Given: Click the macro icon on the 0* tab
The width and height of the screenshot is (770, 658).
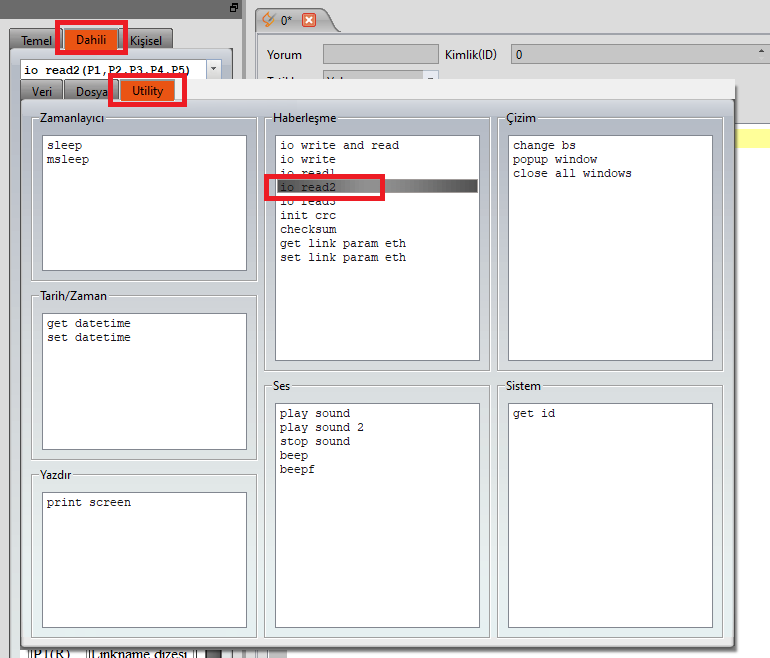Looking at the screenshot, I should [267, 19].
